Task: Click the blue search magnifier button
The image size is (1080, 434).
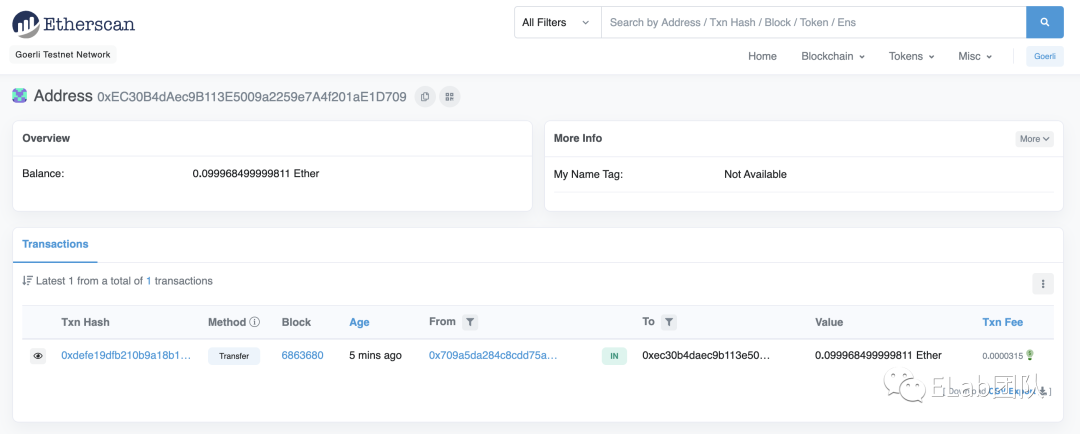Action: 1045,22
